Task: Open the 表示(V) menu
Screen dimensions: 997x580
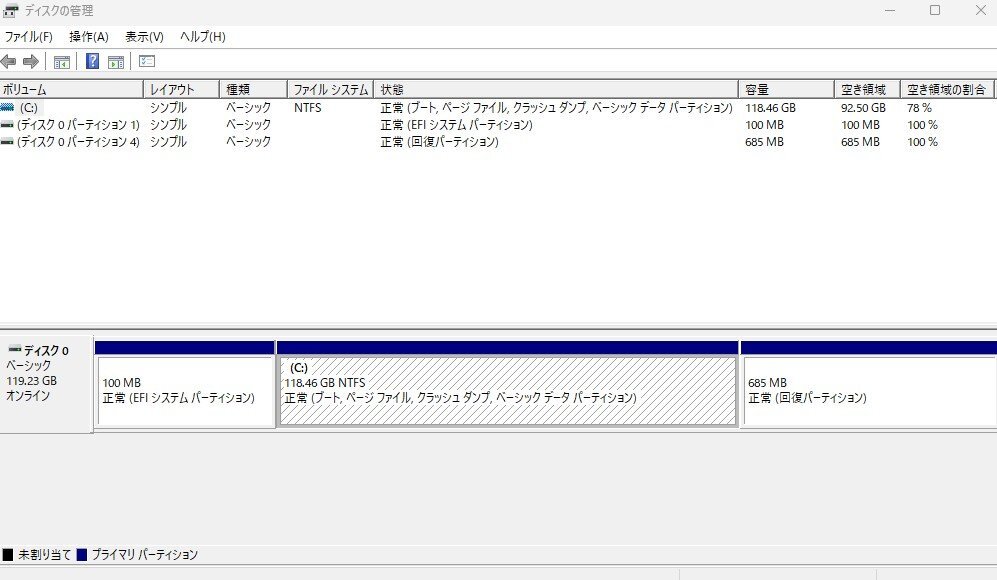Action: coord(144,37)
